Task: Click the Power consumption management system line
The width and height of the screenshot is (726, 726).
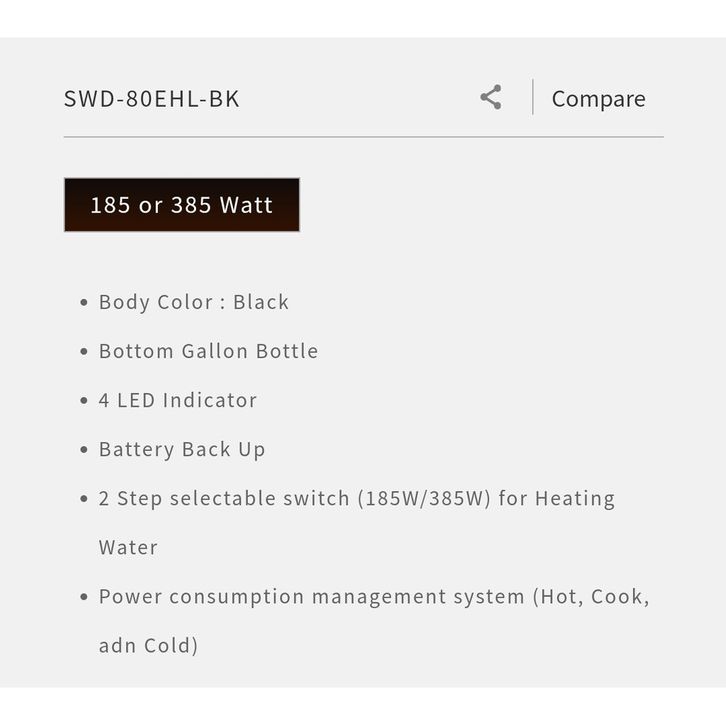Action: coord(374,596)
